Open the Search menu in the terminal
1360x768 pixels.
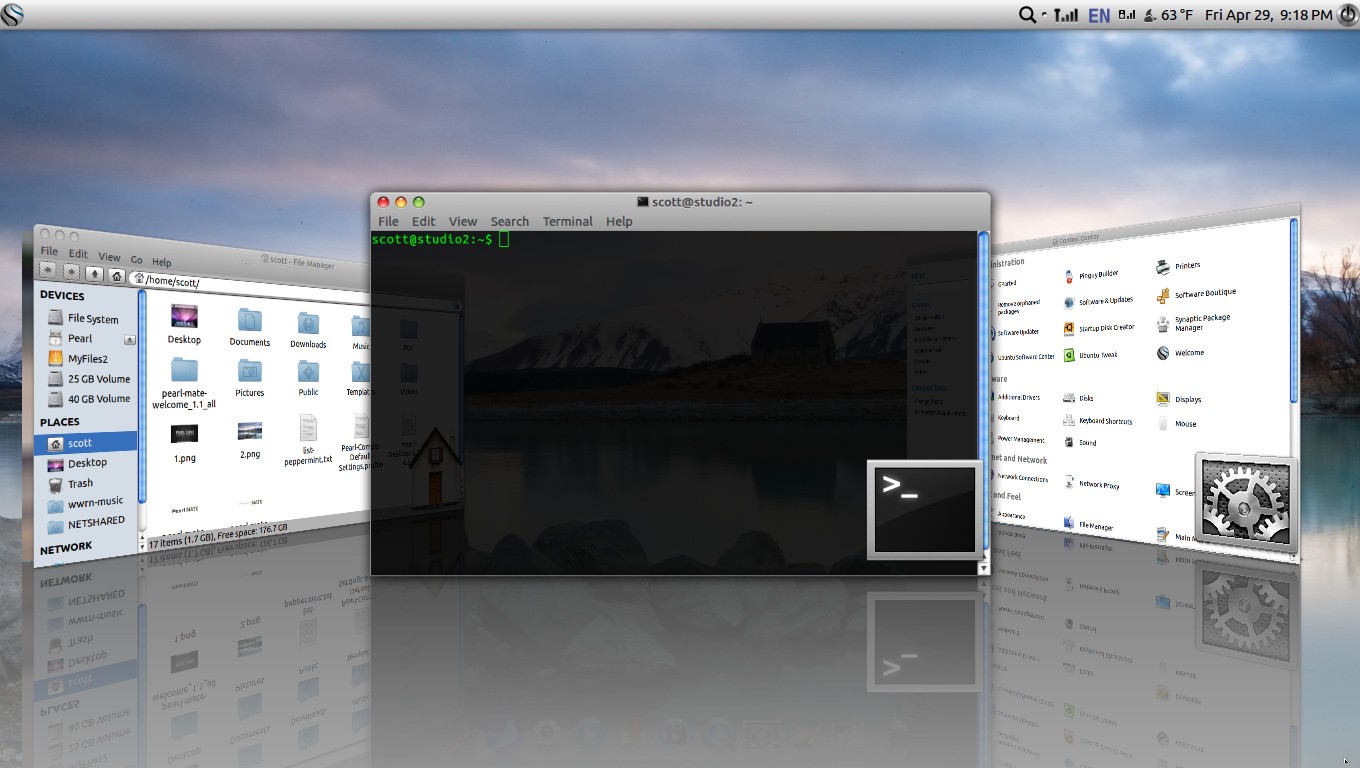(510, 221)
